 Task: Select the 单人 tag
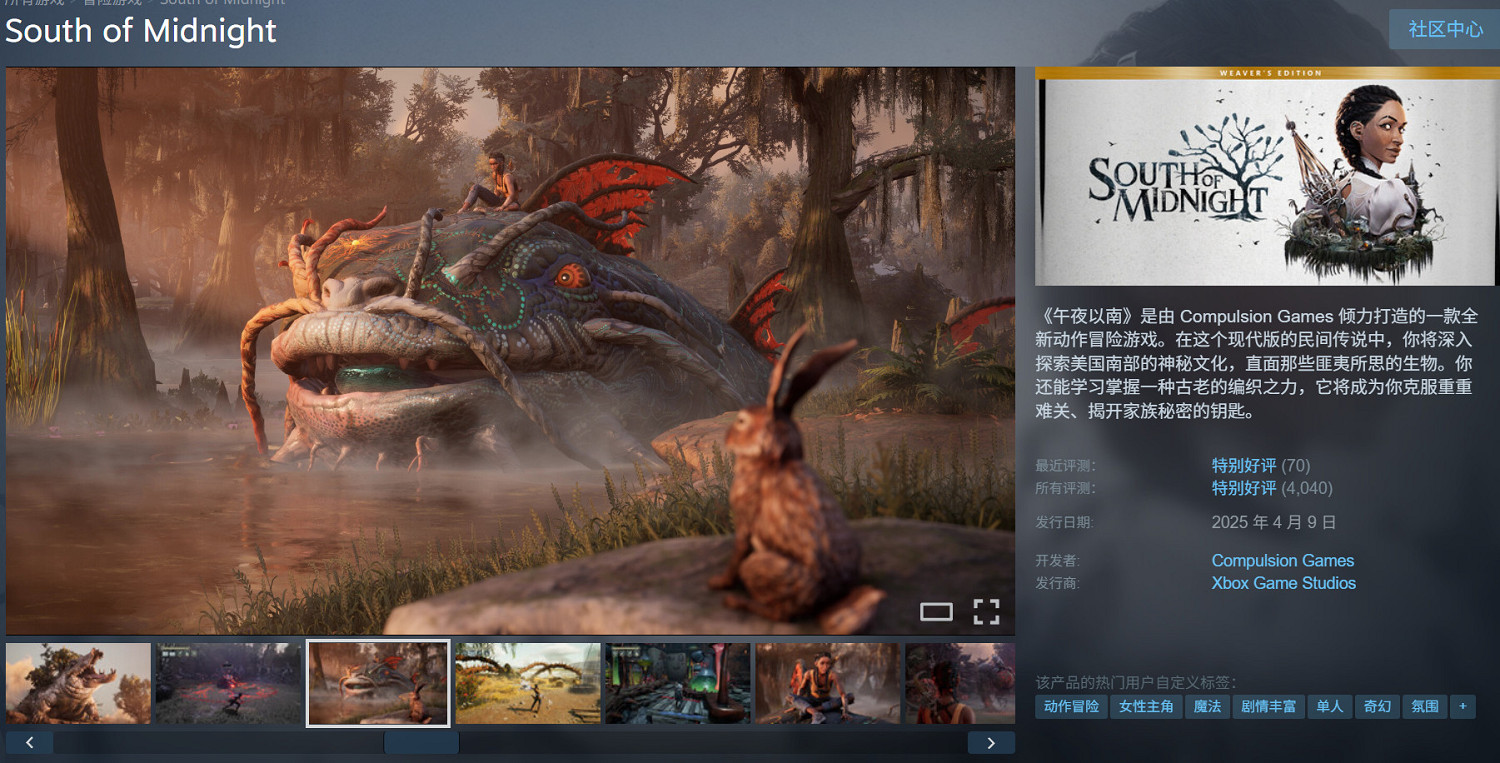[x=1329, y=706]
